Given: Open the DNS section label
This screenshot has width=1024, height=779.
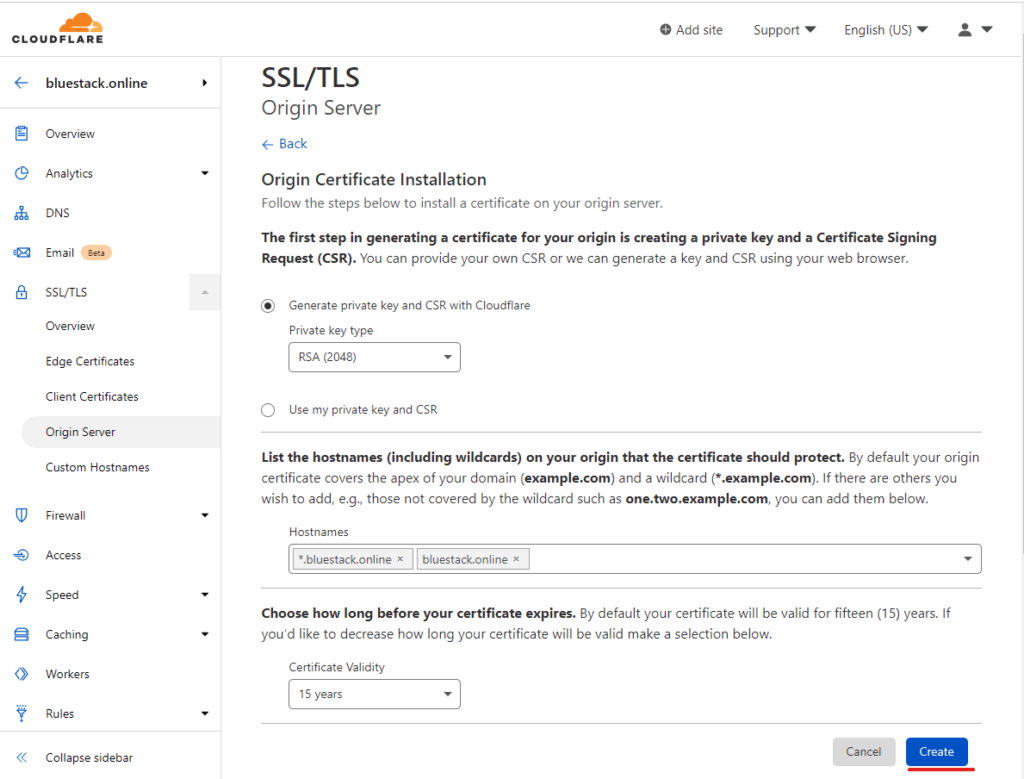Looking at the screenshot, I should pyautogui.click(x=57, y=213).
